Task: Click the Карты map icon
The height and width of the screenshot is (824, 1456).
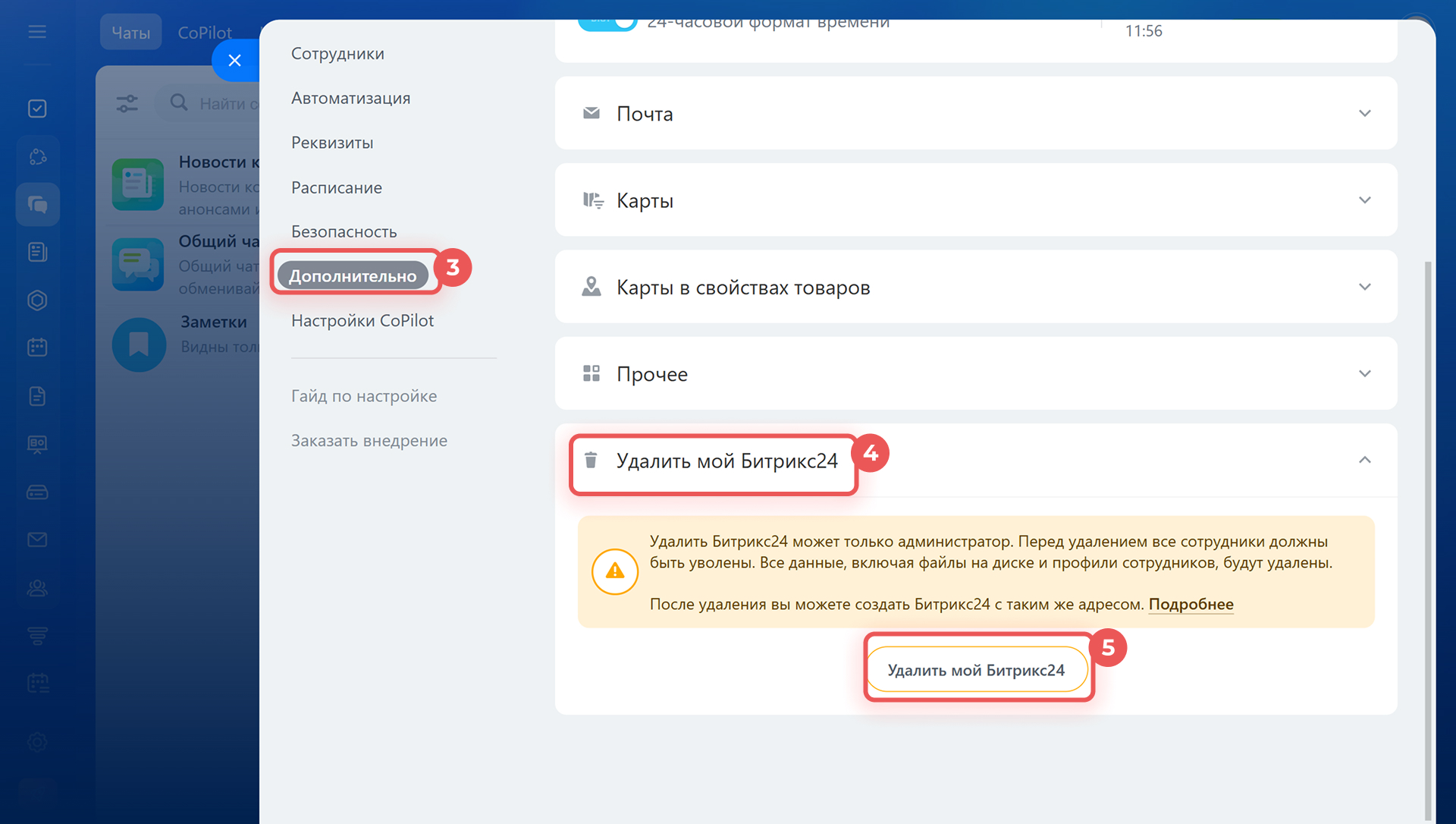Action: [593, 200]
